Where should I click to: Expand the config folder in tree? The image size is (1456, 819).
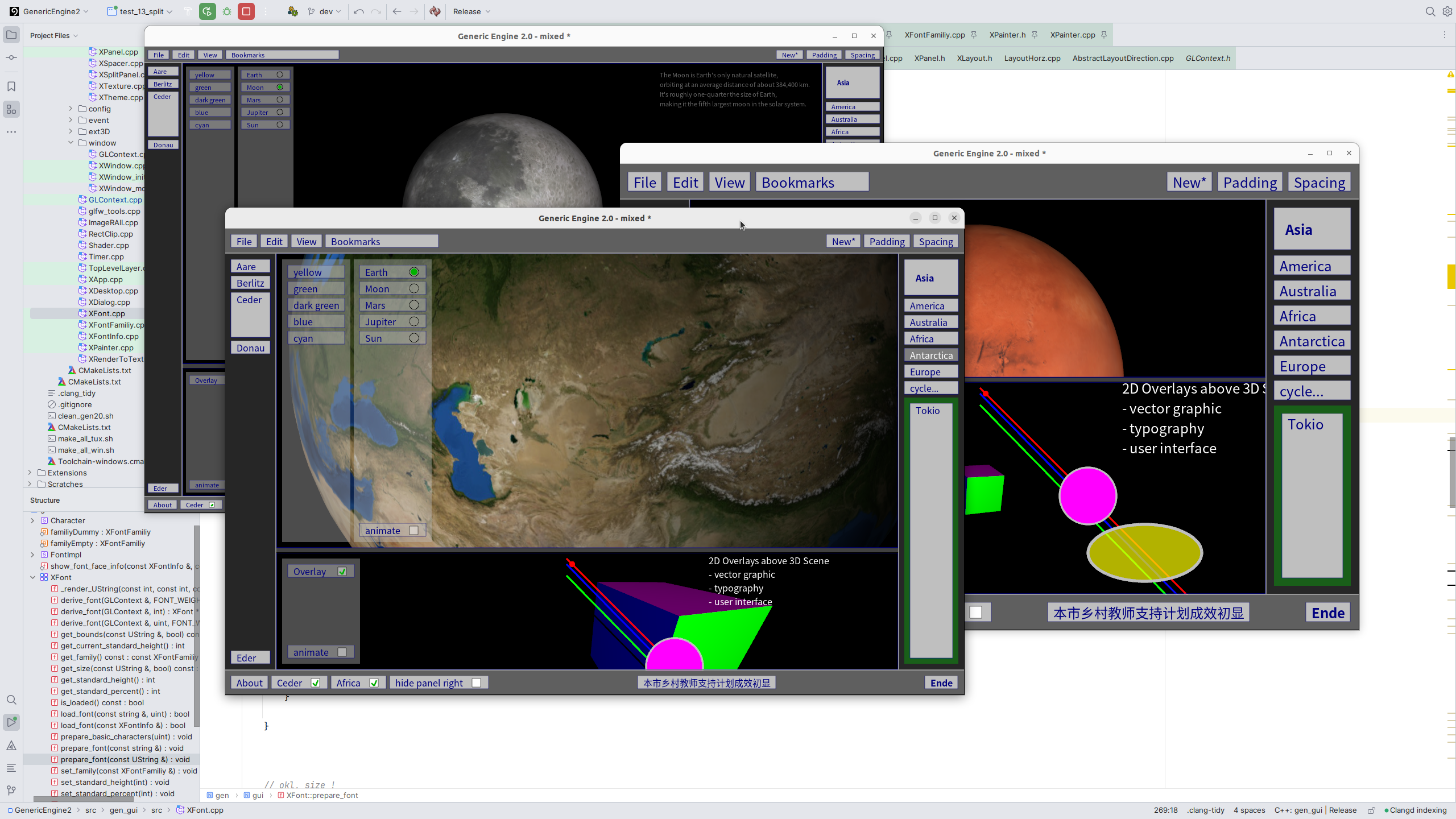[x=71, y=109]
